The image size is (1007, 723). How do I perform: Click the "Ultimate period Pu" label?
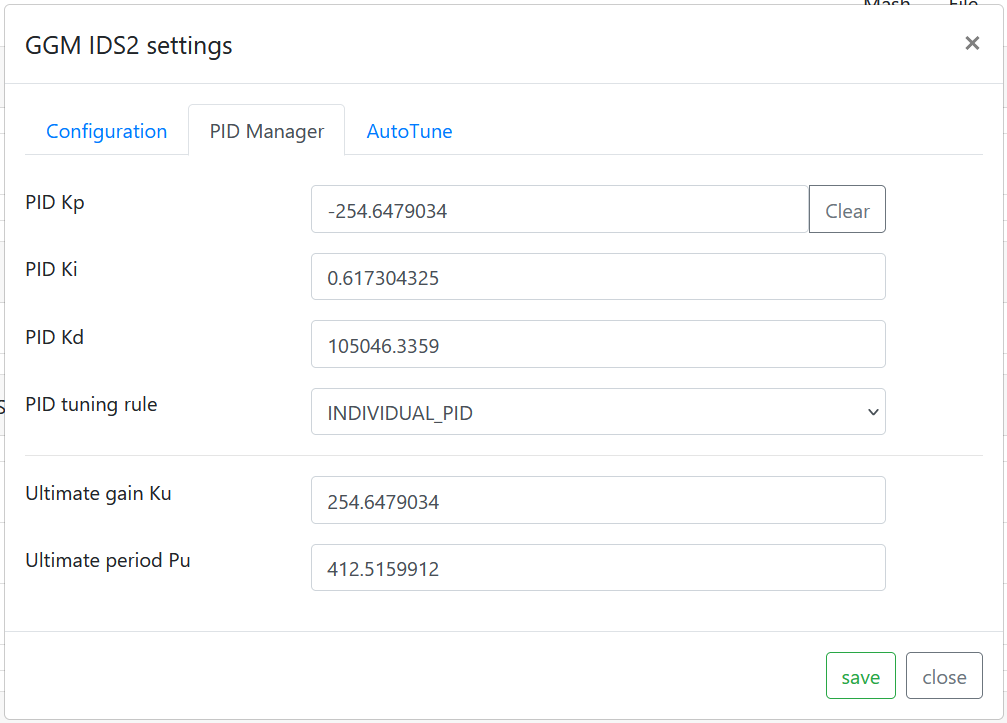(107, 560)
